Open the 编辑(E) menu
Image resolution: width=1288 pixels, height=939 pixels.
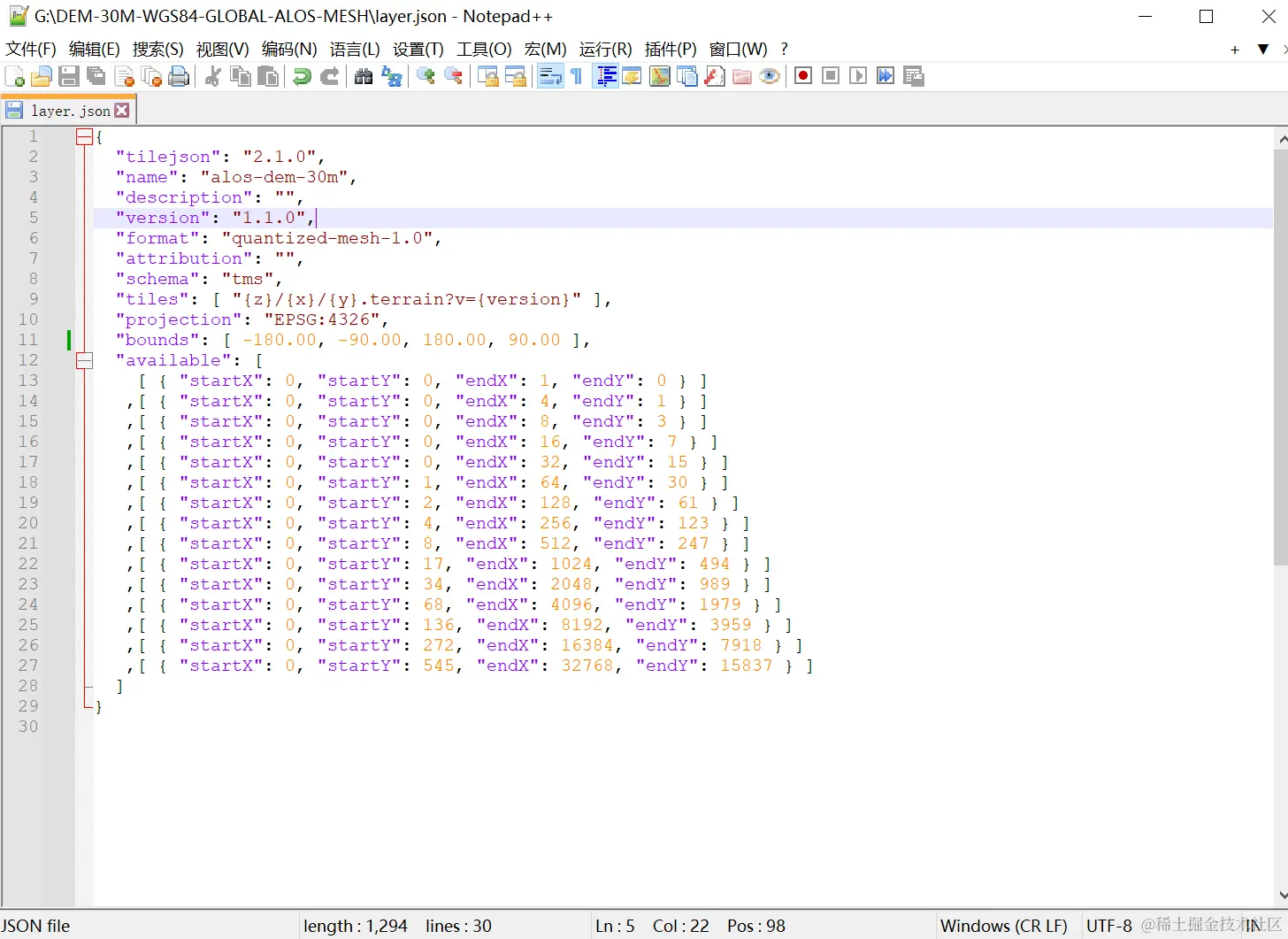95,50
